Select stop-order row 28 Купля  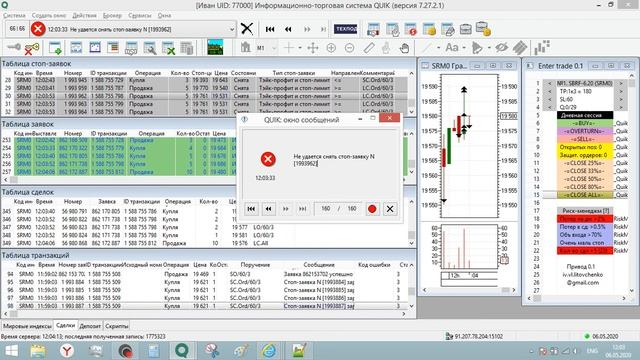(x=204, y=80)
